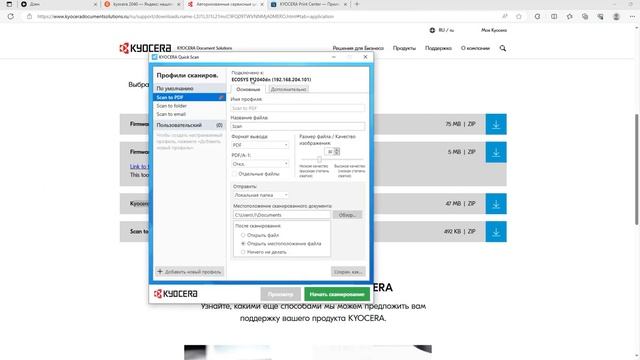Click download icon in the 492 KB ZIP row
The height and width of the screenshot is (360, 640).
click(x=496, y=231)
